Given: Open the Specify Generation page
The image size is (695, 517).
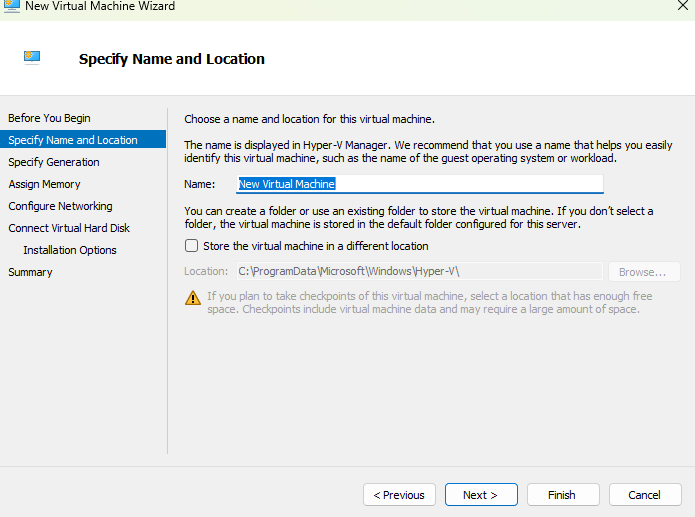Looking at the screenshot, I should (x=53, y=162).
